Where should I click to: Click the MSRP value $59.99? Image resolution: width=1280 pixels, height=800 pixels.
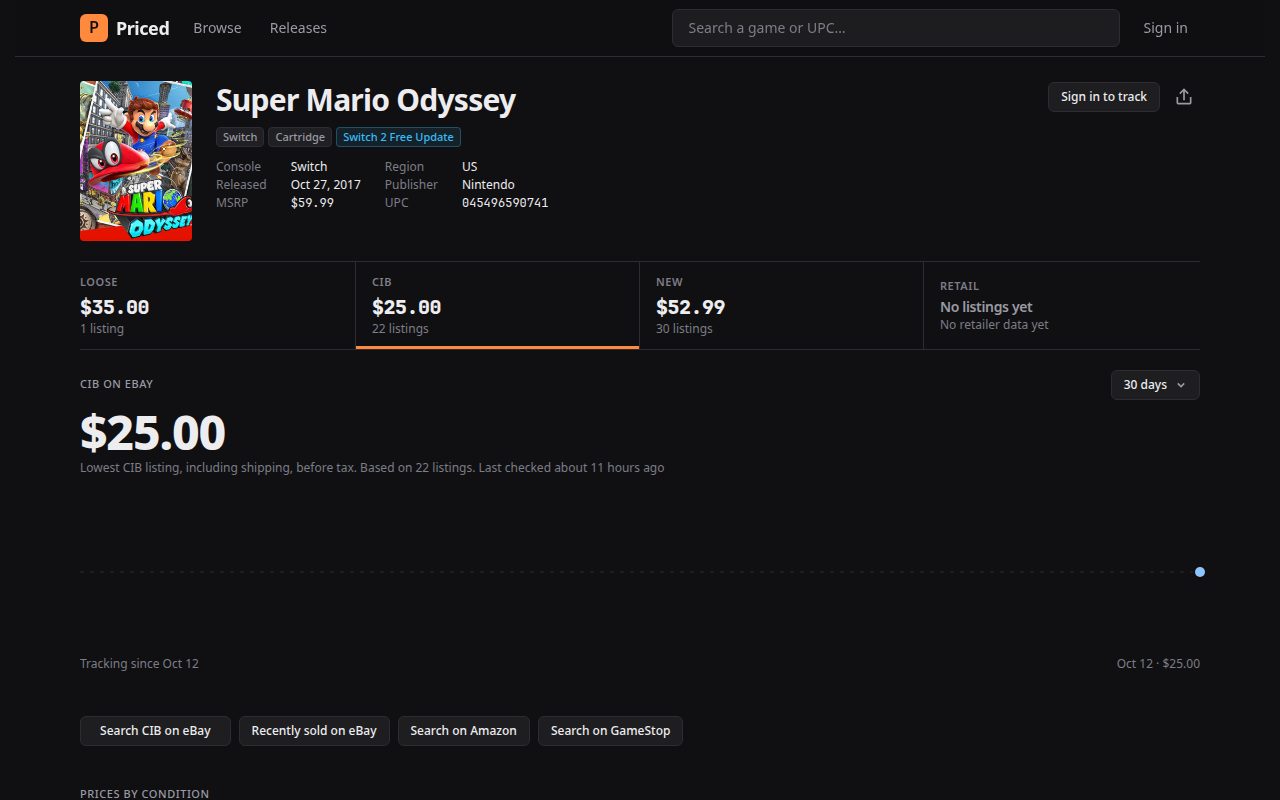[312, 203]
